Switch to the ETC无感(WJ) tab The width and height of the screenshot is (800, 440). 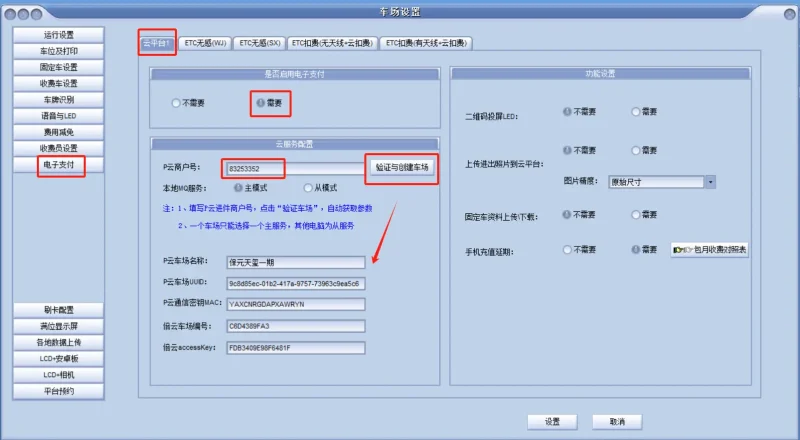[x=206, y=43]
